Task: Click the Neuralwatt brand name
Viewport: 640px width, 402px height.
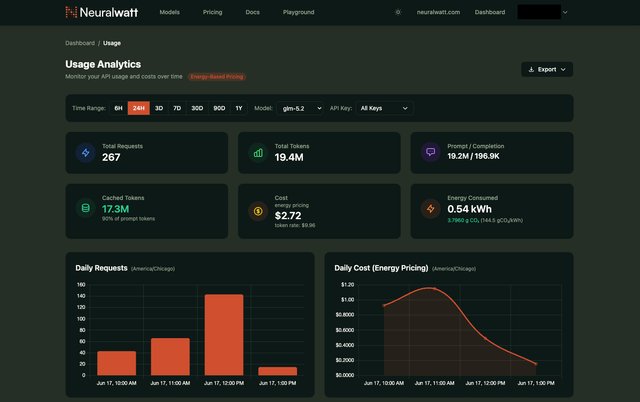Action: [109, 12]
